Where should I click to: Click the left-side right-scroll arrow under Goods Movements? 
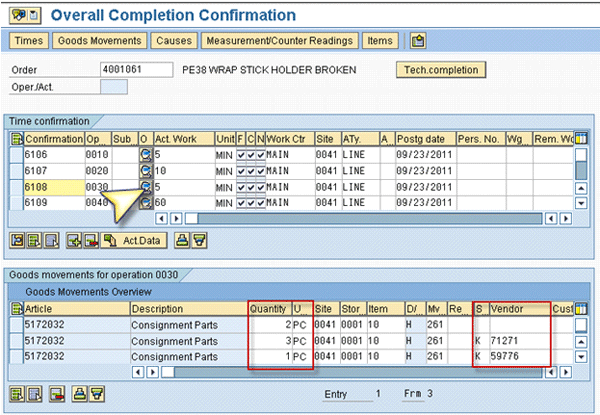pos(152,372)
